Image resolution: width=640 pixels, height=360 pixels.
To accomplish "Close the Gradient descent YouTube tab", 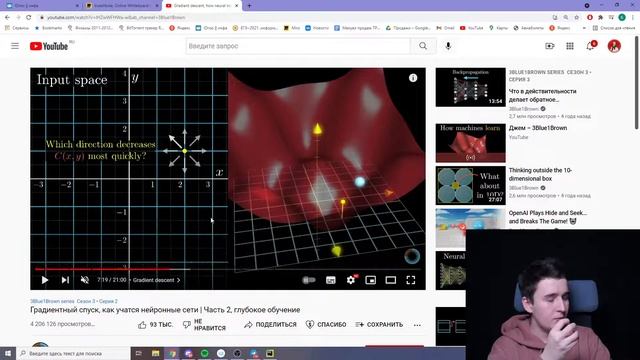I will click(x=236, y=6).
